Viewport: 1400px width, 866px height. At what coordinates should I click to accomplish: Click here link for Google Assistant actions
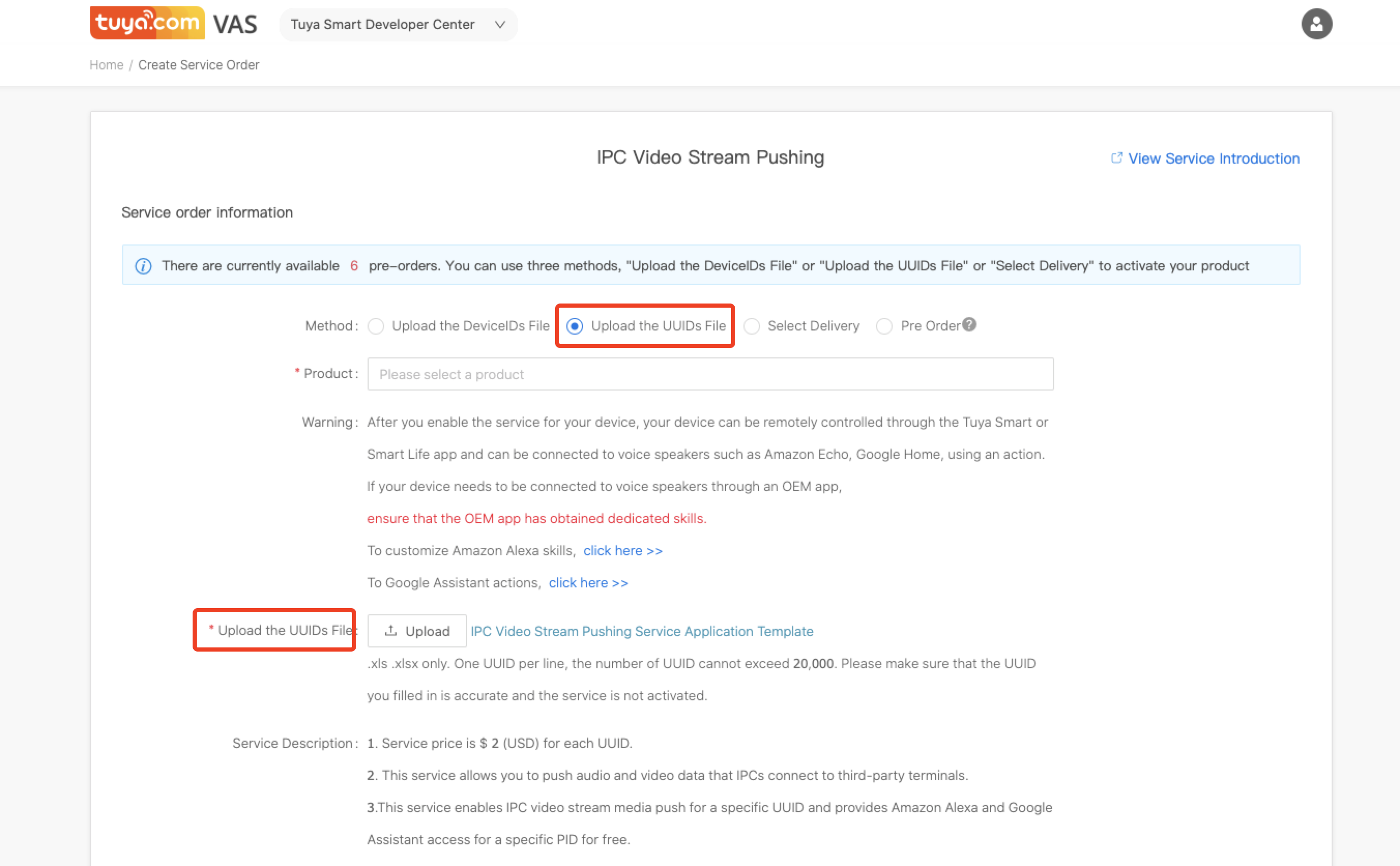coord(588,583)
